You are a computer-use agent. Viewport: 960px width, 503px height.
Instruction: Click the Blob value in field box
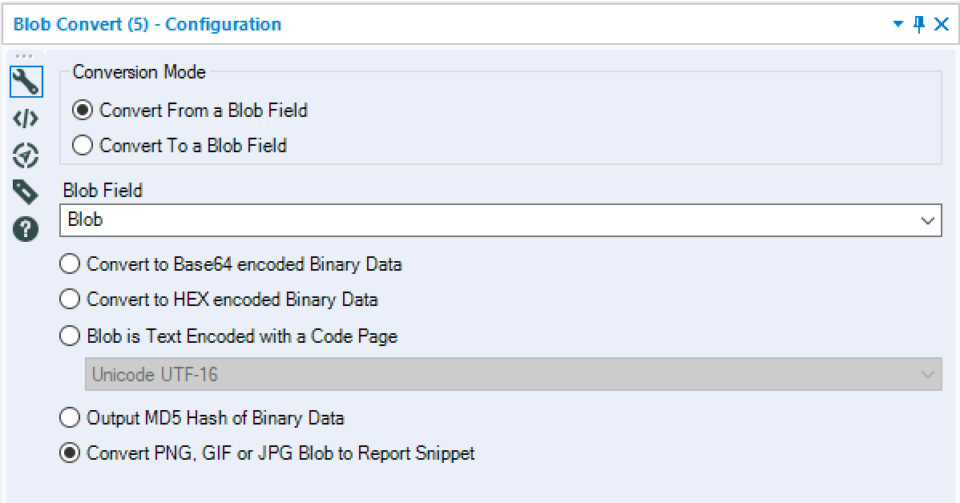[86, 220]
